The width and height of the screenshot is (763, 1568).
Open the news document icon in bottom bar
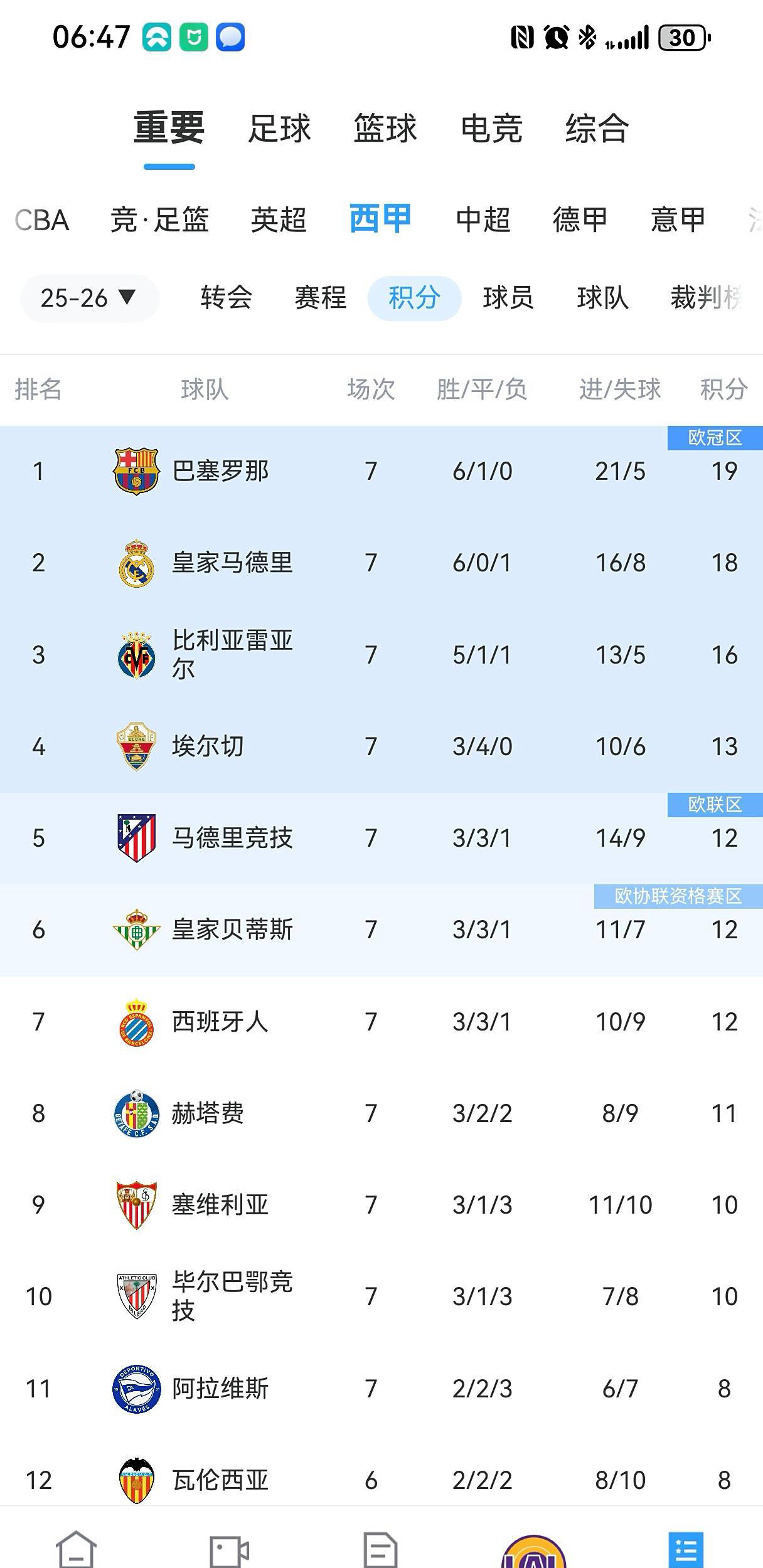tap(381, 1549)
